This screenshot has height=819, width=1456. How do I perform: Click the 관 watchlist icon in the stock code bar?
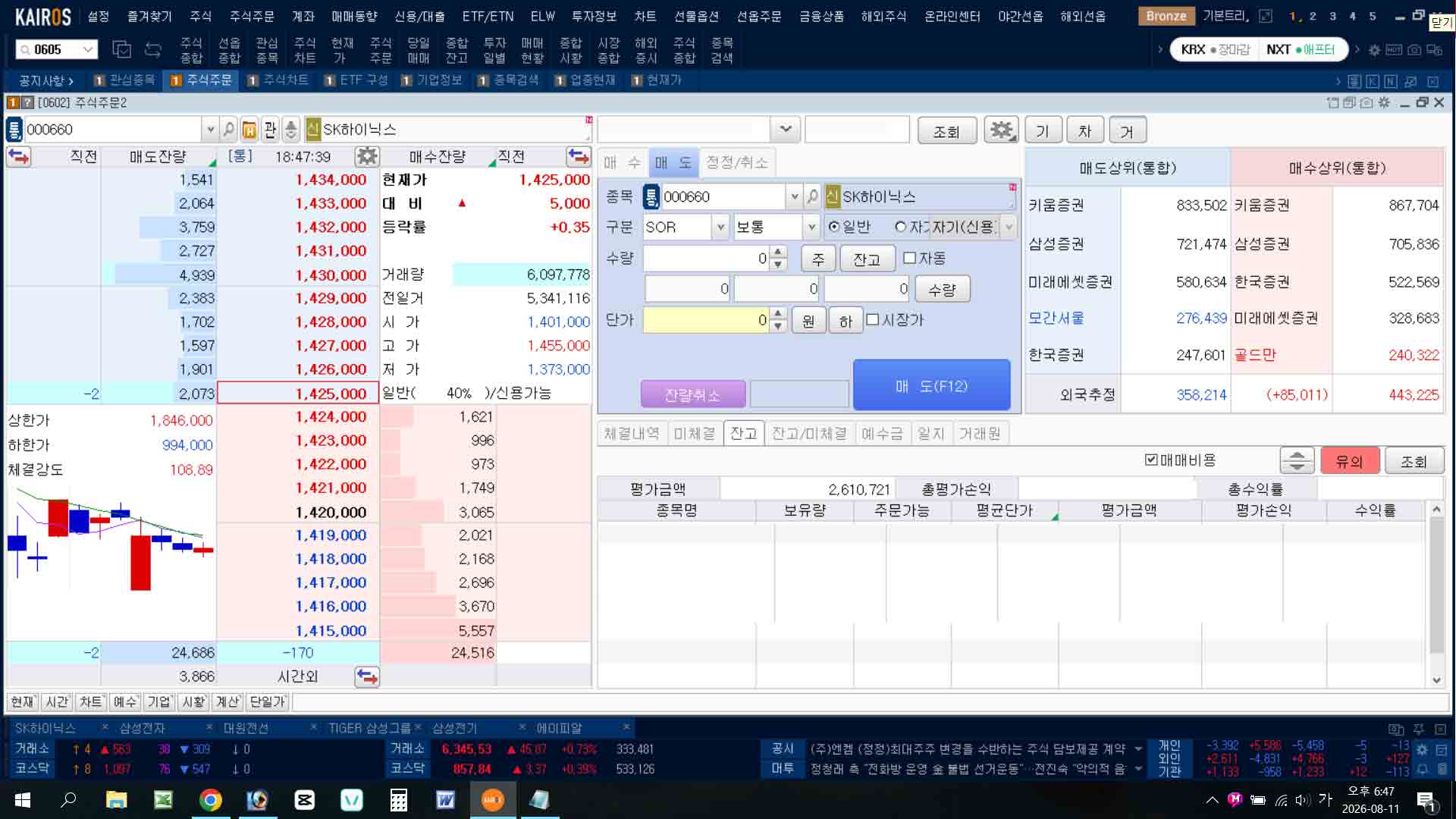(269, 130)
